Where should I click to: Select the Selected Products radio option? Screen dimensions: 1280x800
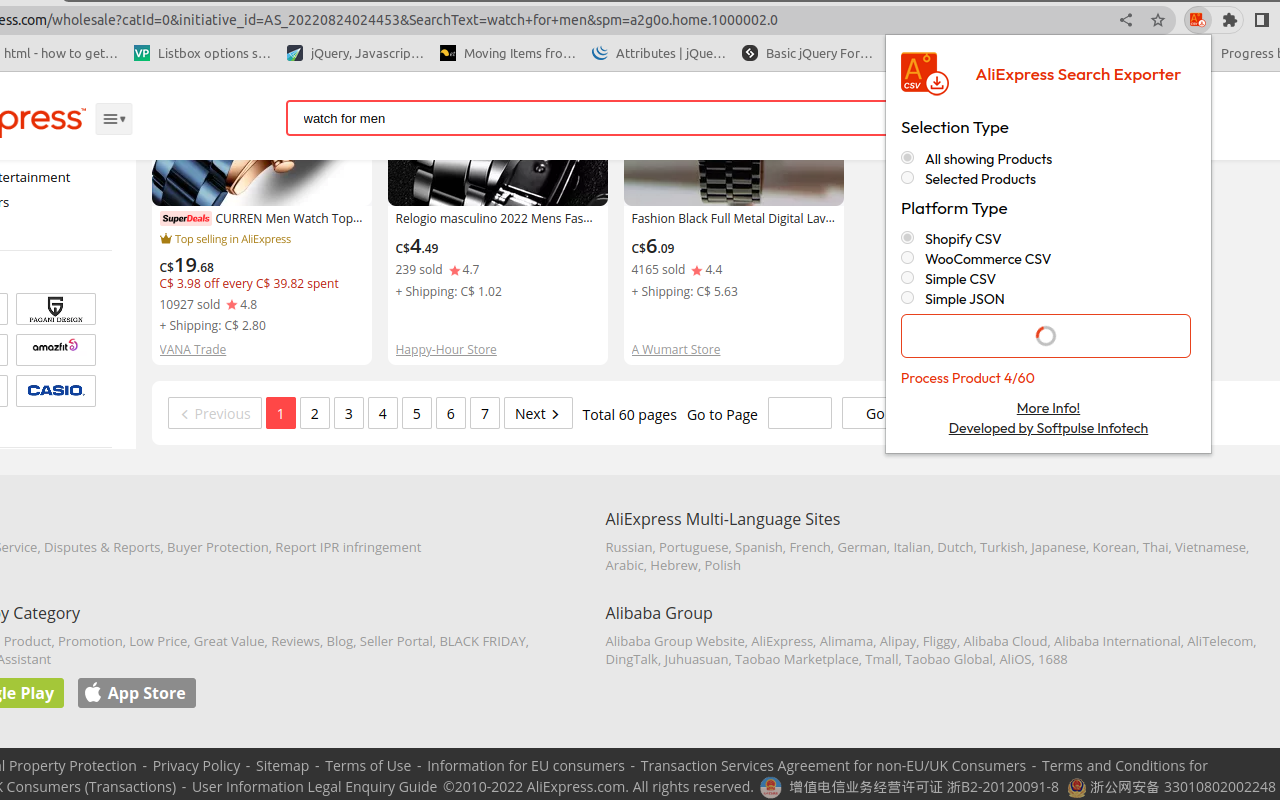[x=907, y=178]
